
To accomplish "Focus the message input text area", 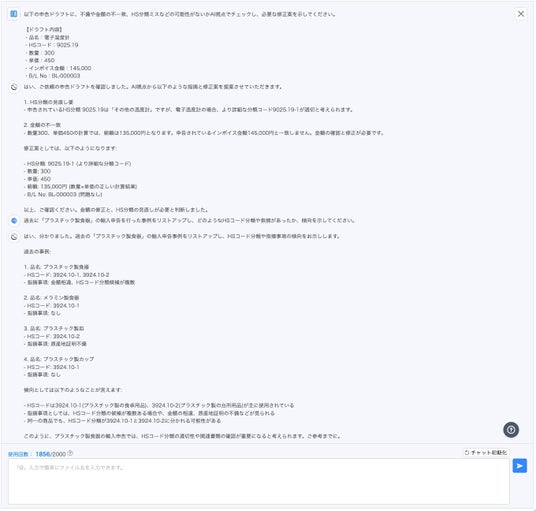I will [x=259, y=482].
